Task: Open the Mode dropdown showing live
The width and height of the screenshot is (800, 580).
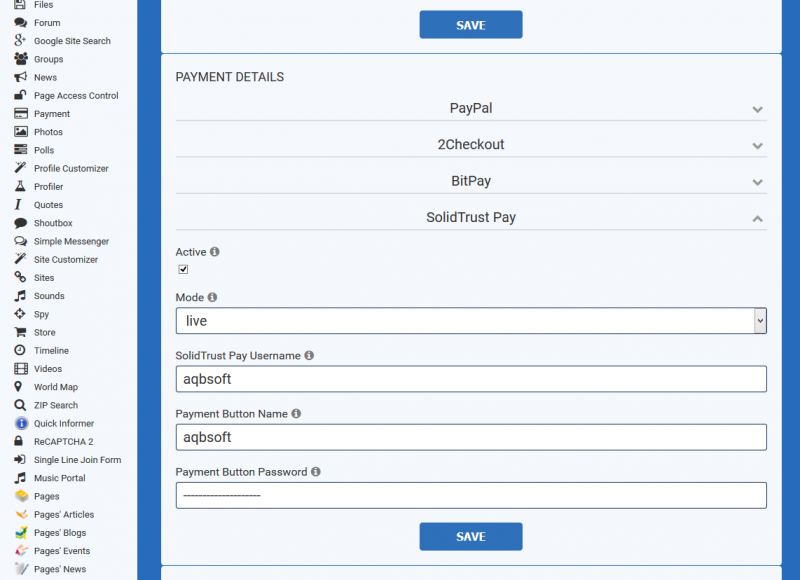Action: click(471, 321)
